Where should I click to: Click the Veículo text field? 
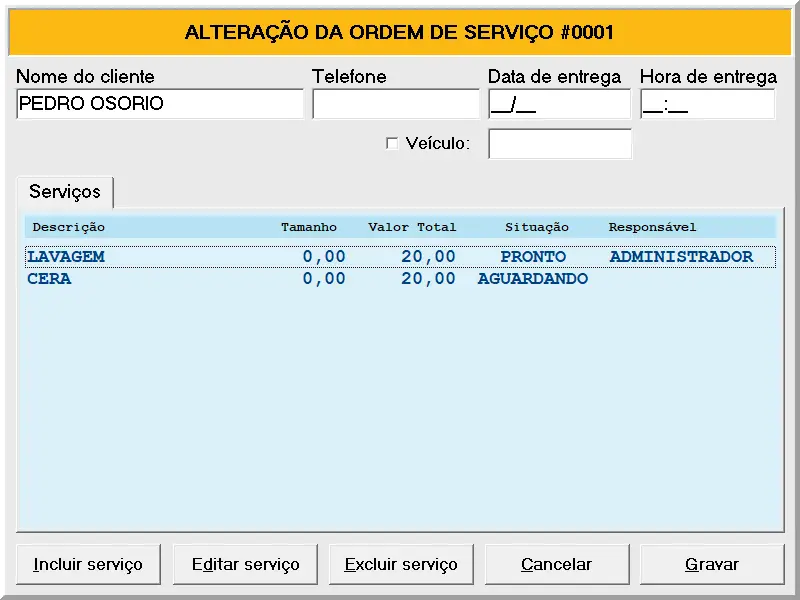[560, 144]
